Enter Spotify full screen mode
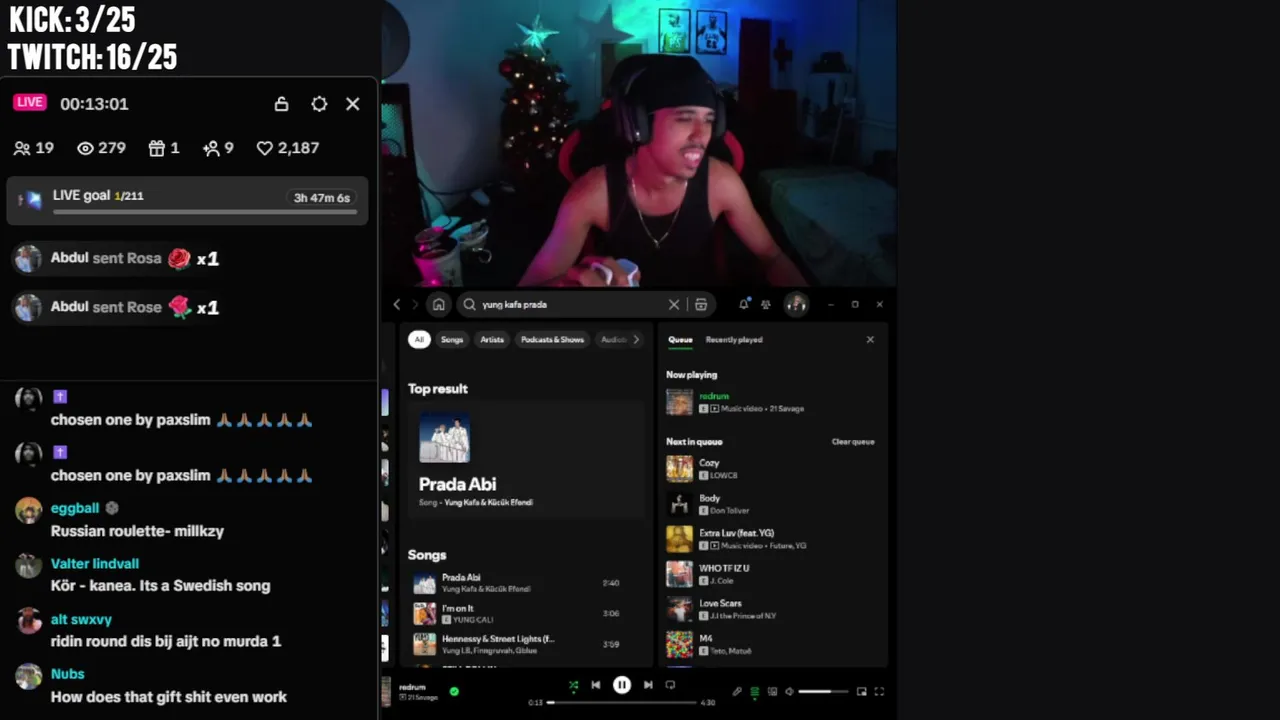The width and height of the screenshot is (1280, 720). [879, 691]
